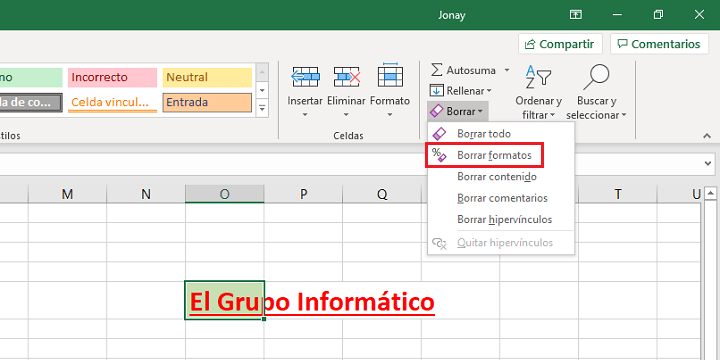
Task: Collapse the ribbon with the chevron
Action: [x=707, y=136]
